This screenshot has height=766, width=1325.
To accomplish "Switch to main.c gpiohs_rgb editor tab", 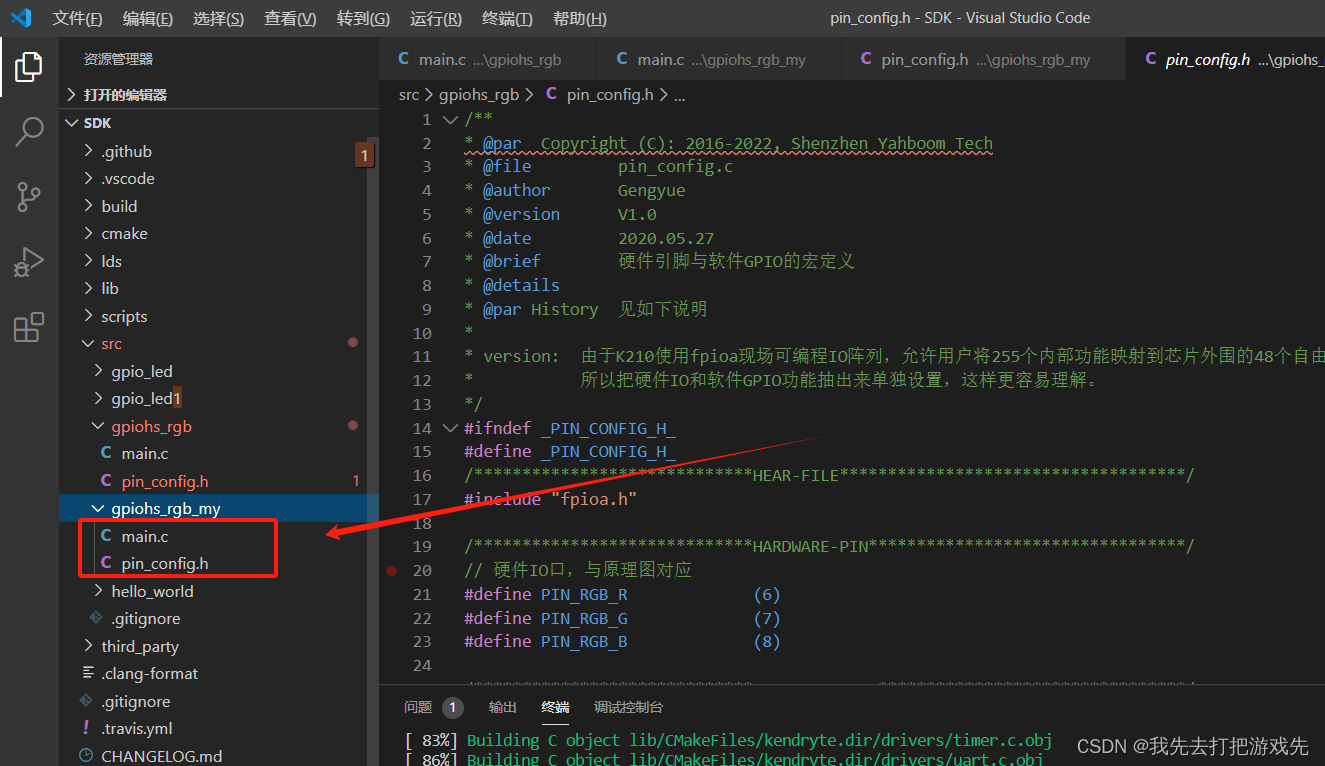I will click(488, 60).
